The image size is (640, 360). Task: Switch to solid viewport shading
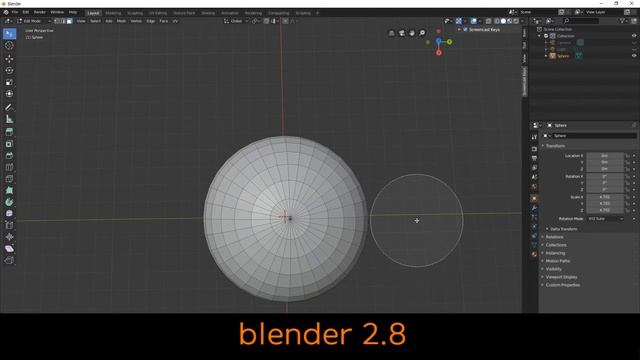503,21
